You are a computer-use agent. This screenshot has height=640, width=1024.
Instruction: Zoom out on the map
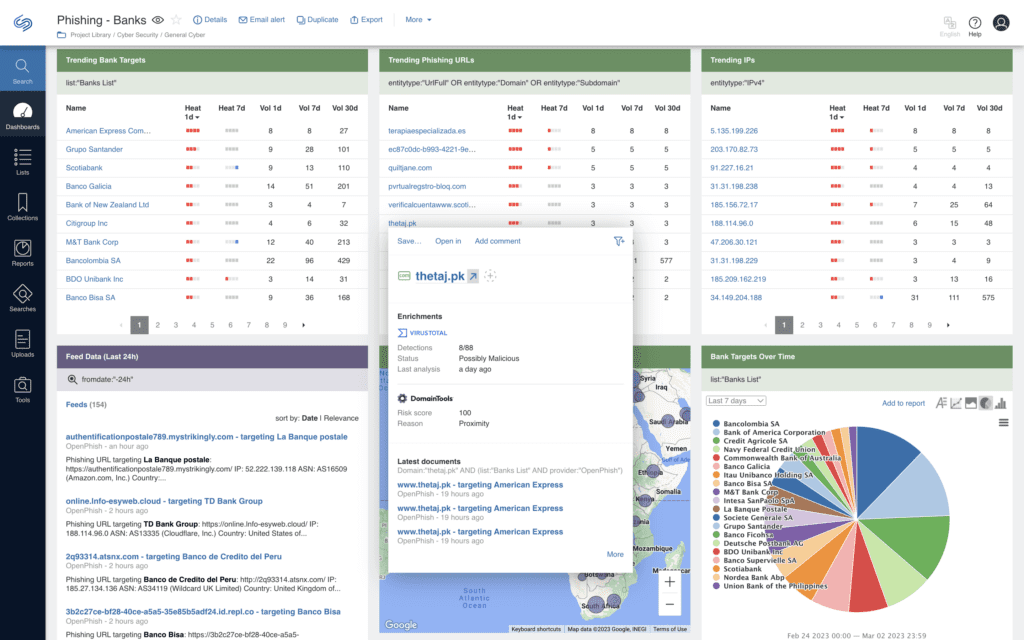coord(669,604)
